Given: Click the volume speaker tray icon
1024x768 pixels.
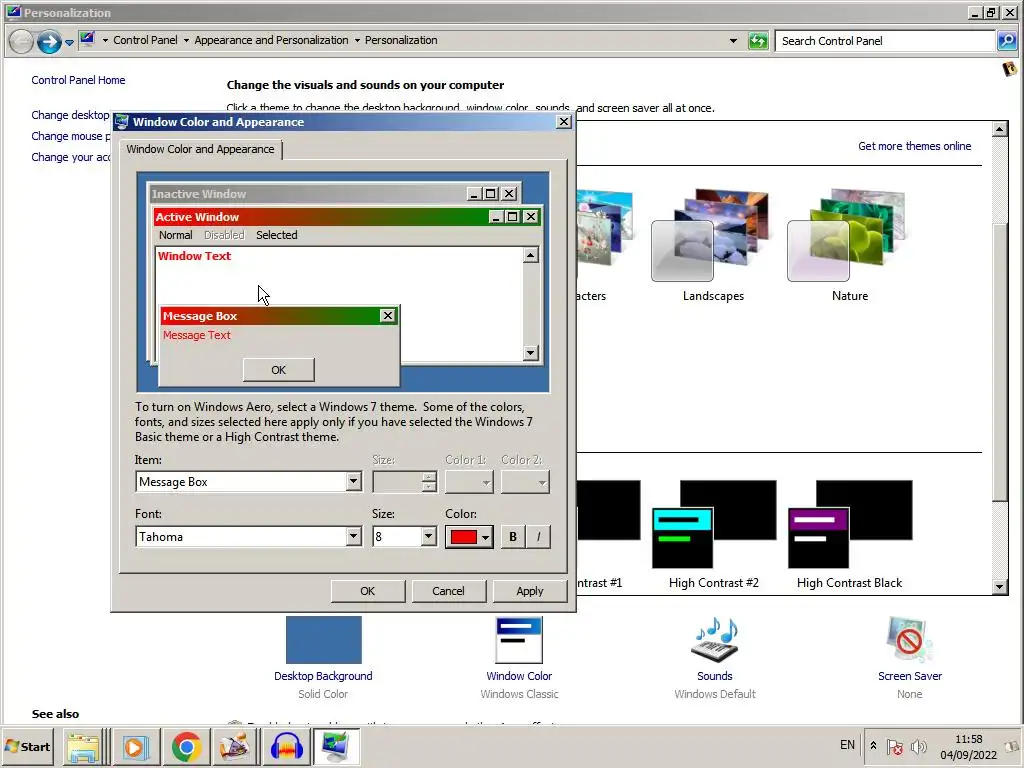Looking at the screenshot, I should click(x=918, y=746).
